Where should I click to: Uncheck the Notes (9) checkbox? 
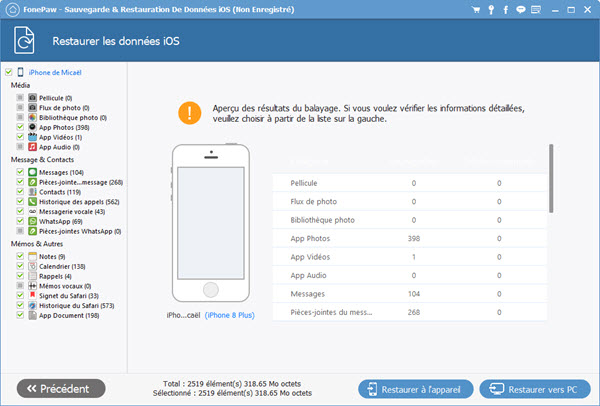tap(20, 256)
